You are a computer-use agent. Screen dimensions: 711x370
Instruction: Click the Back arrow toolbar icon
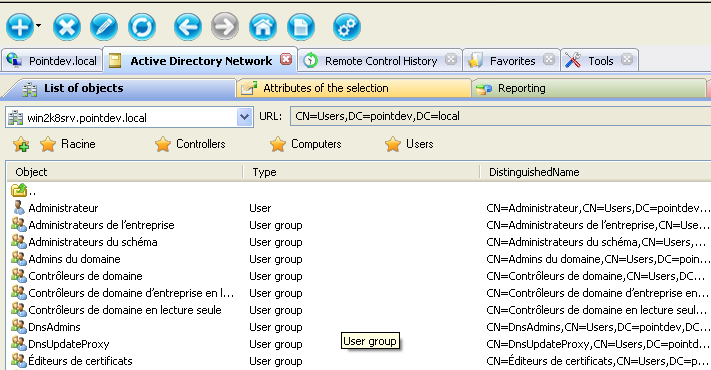pos(188,27)
